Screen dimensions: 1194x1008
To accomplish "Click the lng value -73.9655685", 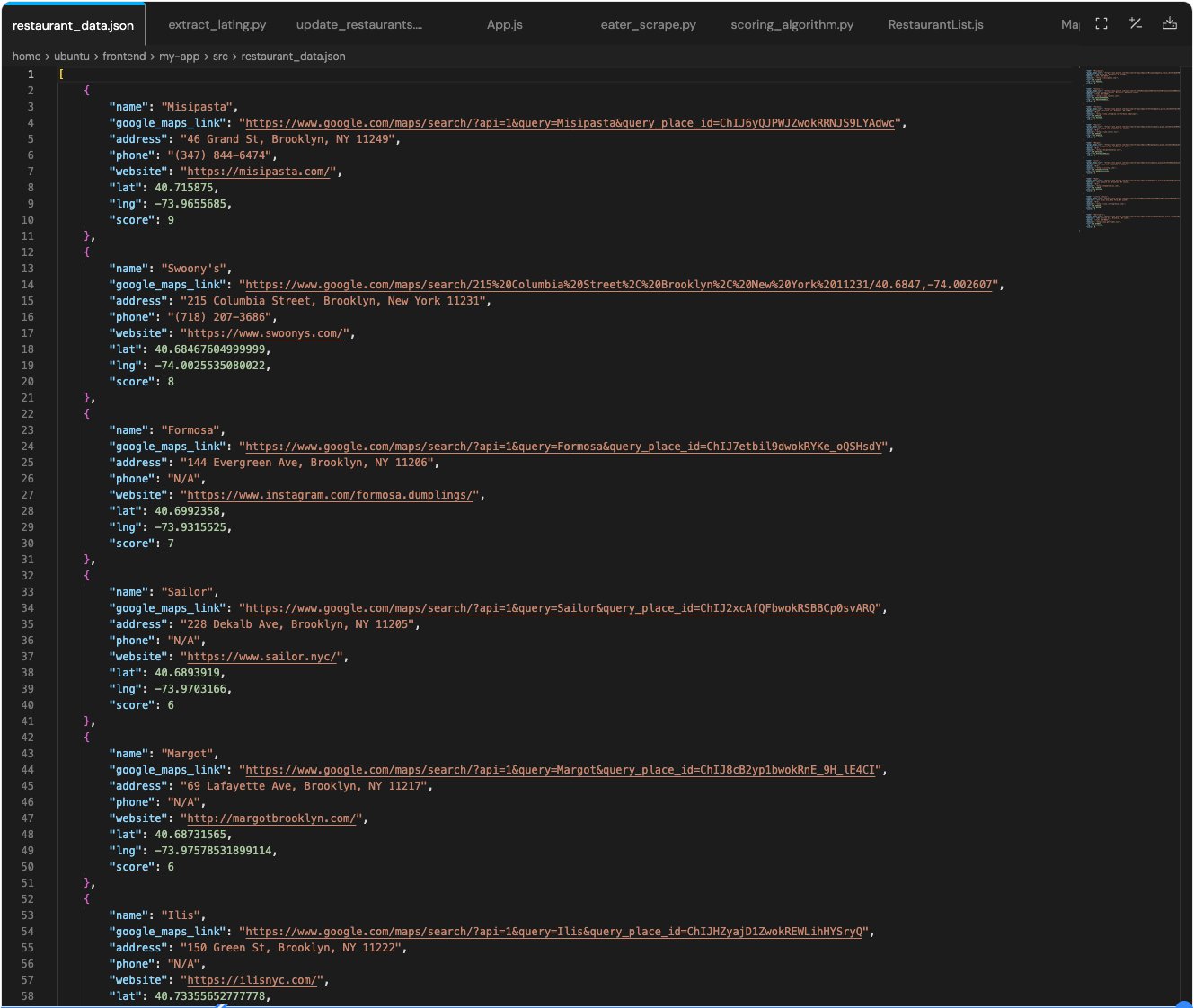I will (x=190, y=204).
